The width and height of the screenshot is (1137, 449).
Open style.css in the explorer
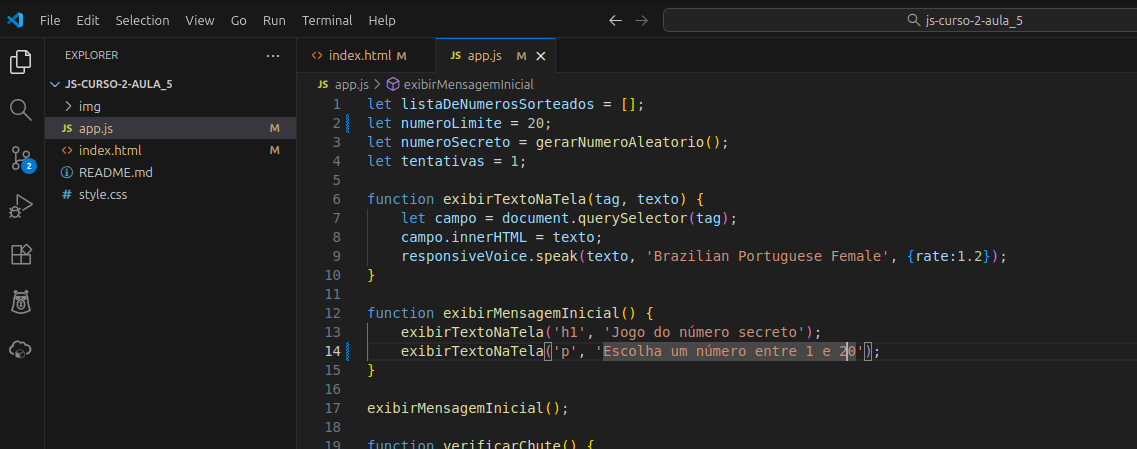[102, 194]
